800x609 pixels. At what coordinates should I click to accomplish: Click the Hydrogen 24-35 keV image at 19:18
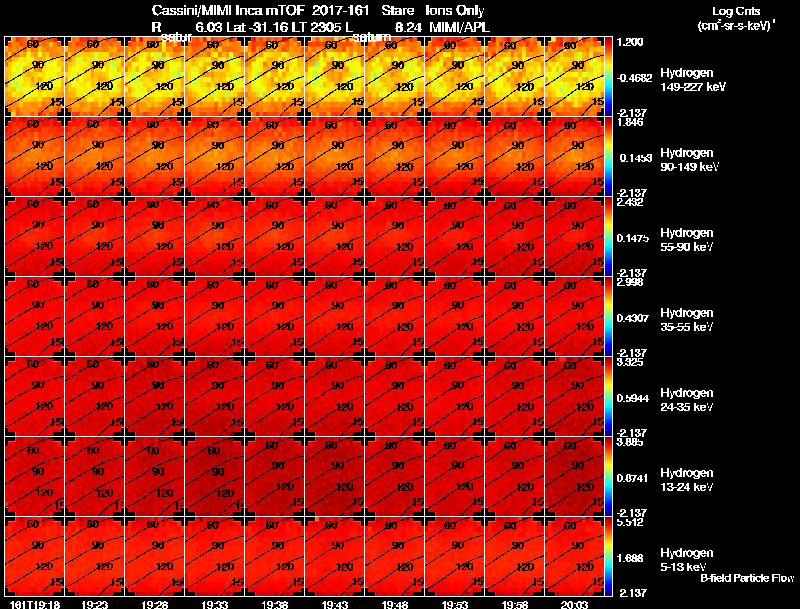(x=35, y=397)
